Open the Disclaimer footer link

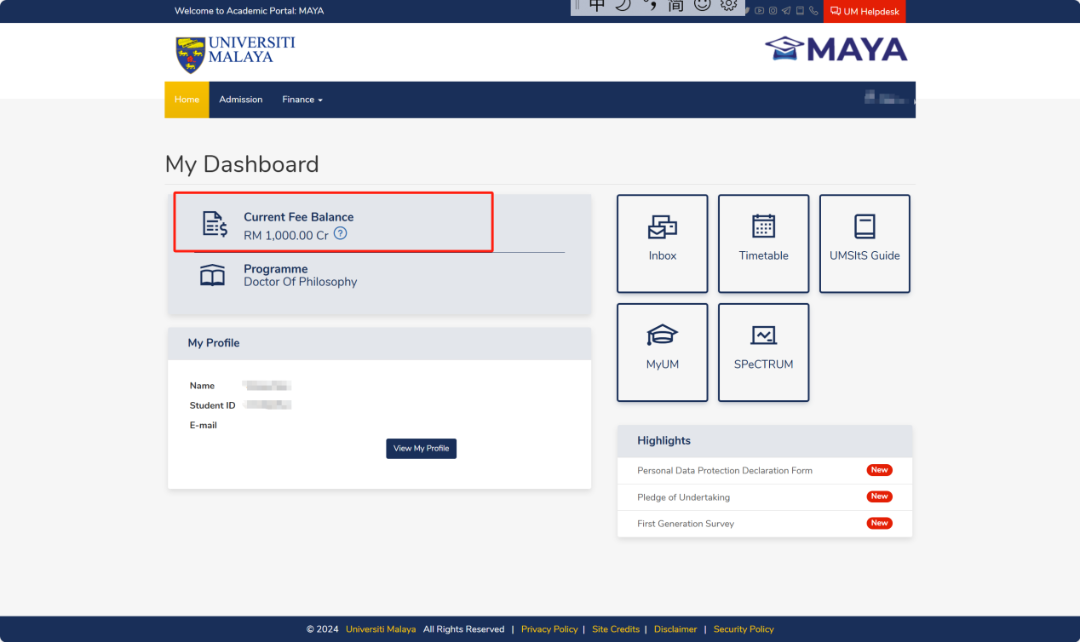[675, 629]
